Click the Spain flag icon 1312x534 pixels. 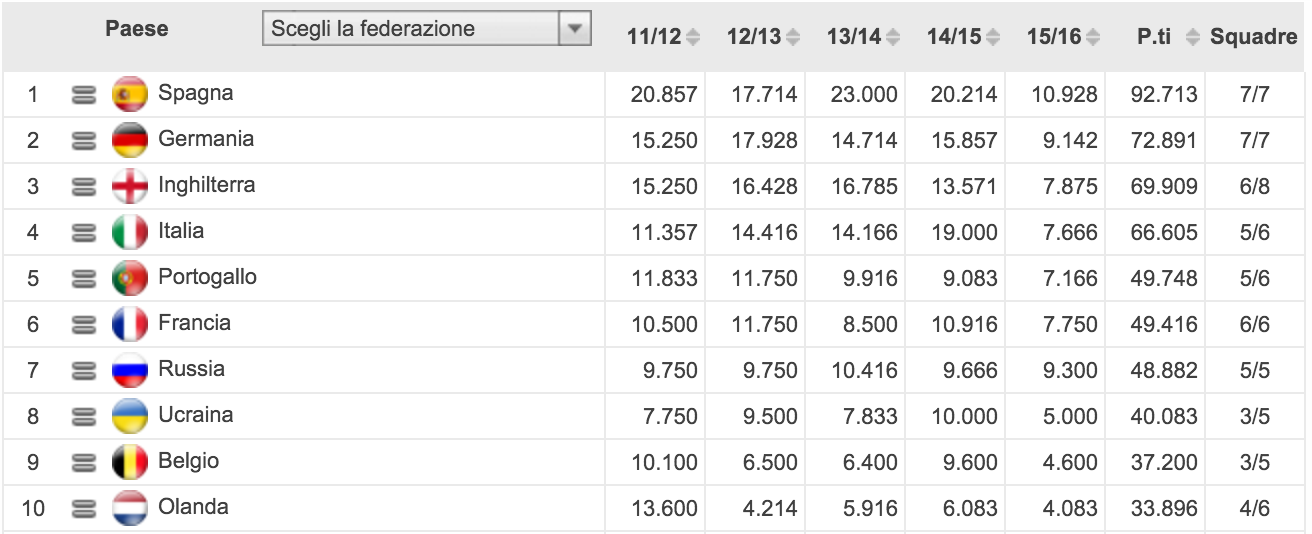pyautogui.click(x=130, y=94)
